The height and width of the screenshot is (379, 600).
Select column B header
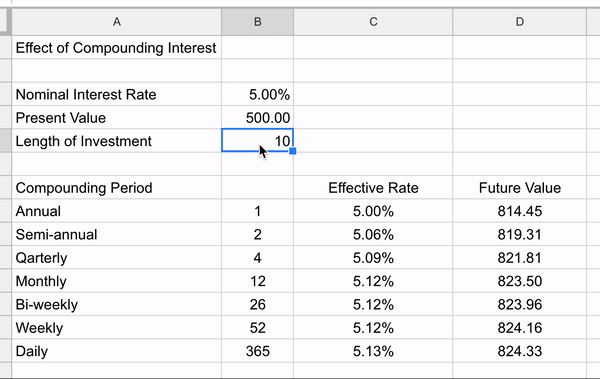258,22
